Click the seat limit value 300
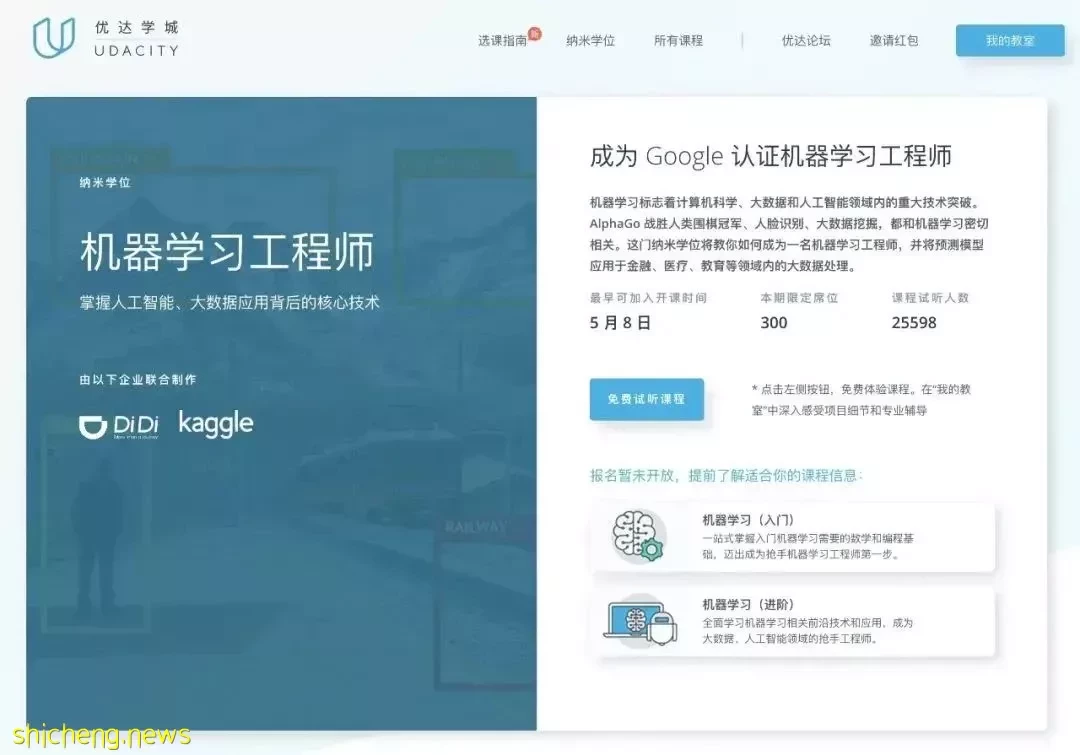Viewport: 1080px width, 755px height. click(x=773, y=322)
